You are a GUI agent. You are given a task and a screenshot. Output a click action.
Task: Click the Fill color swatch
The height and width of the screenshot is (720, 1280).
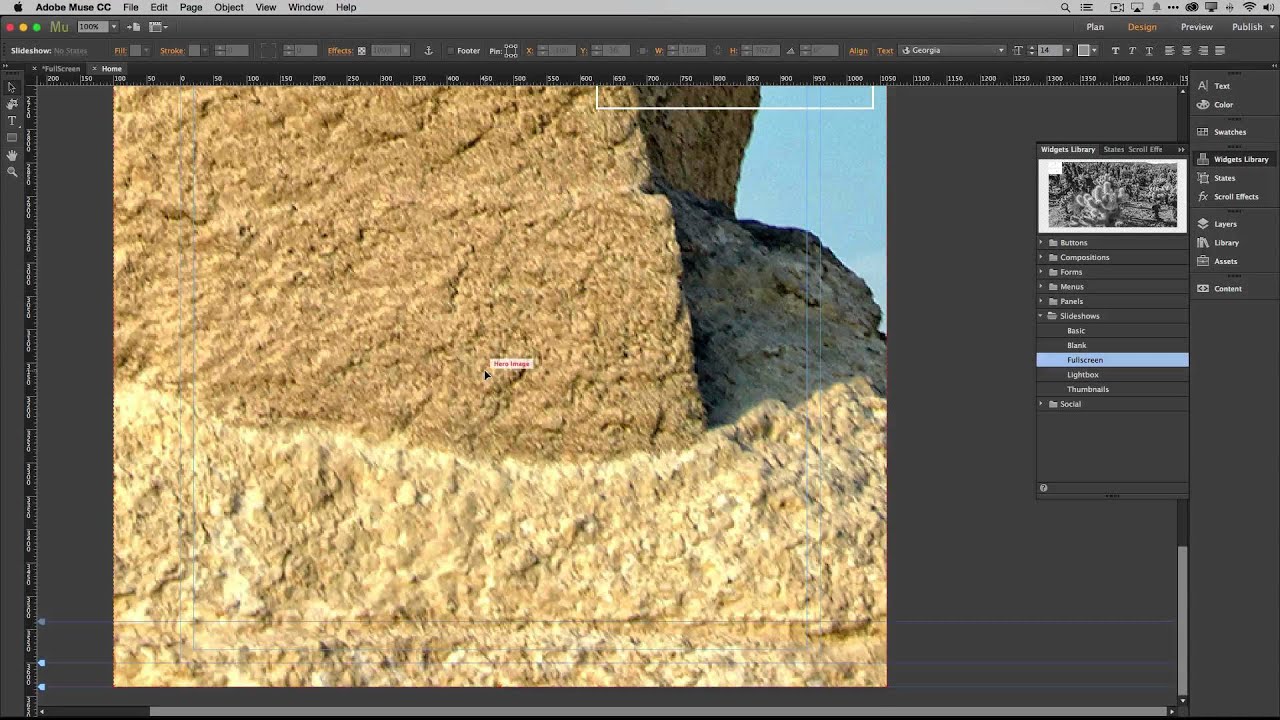(135, 50)
